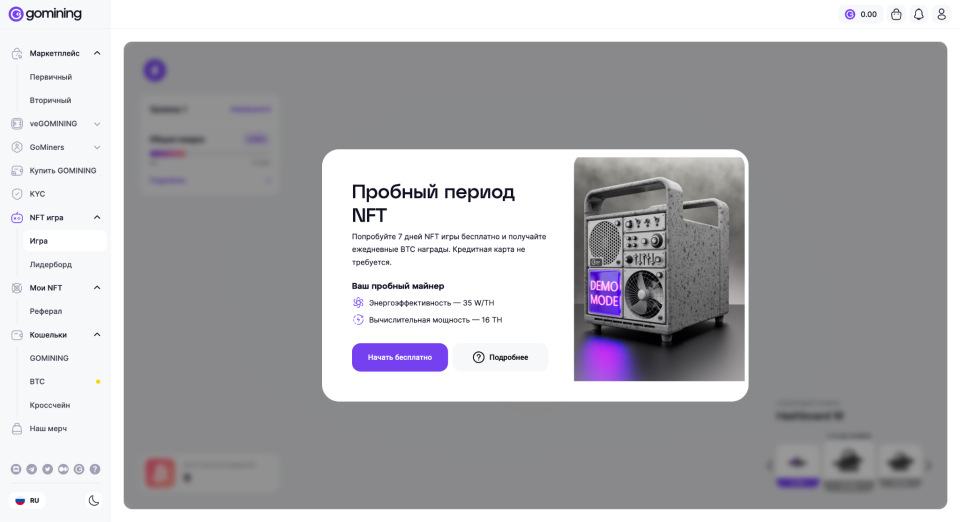Expand the GoMiners menu
The width and height of the screenshot is (960, 522).
coord(97,147)
